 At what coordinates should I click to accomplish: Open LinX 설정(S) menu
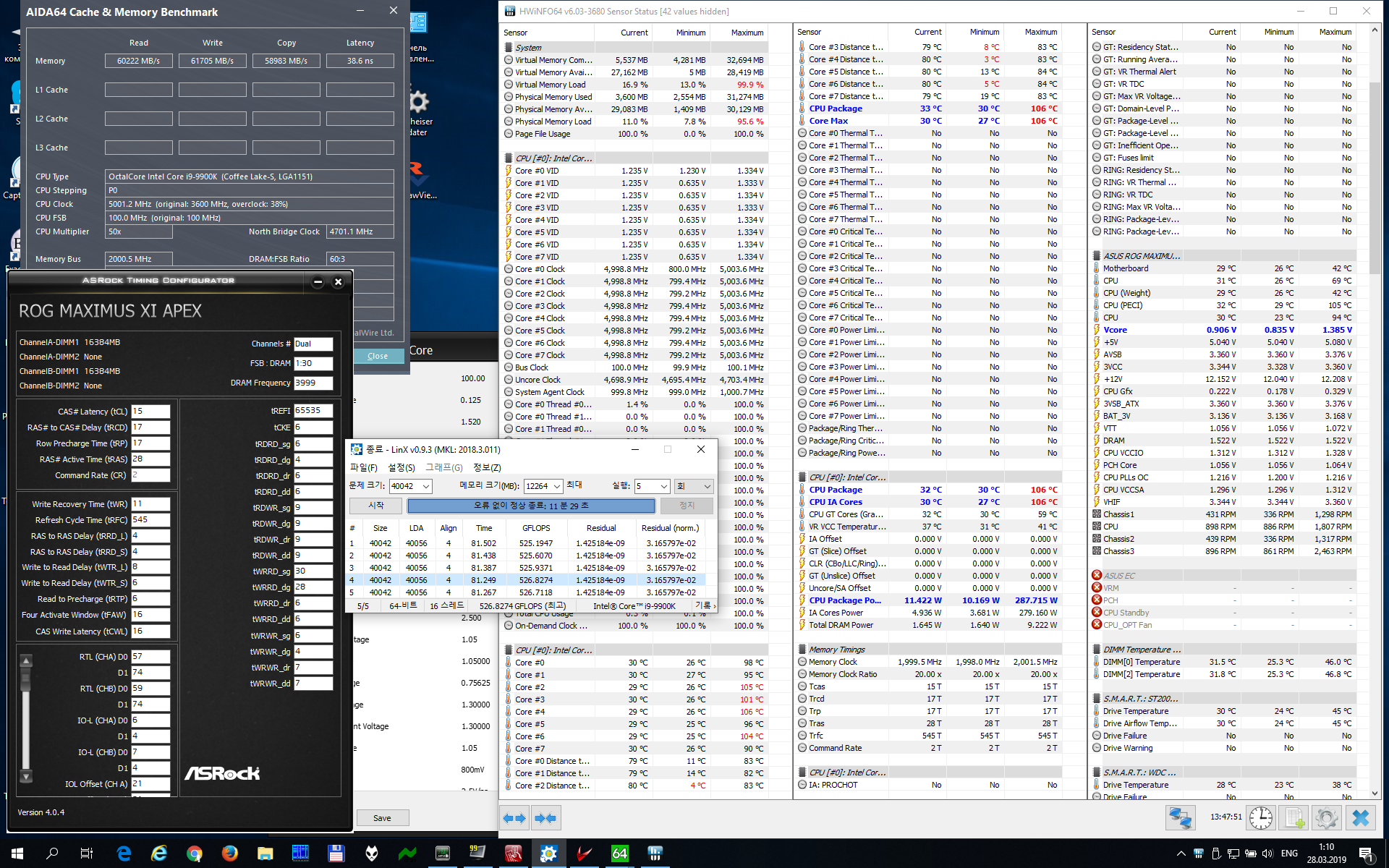pyautogui.click(x=402, y=467)
